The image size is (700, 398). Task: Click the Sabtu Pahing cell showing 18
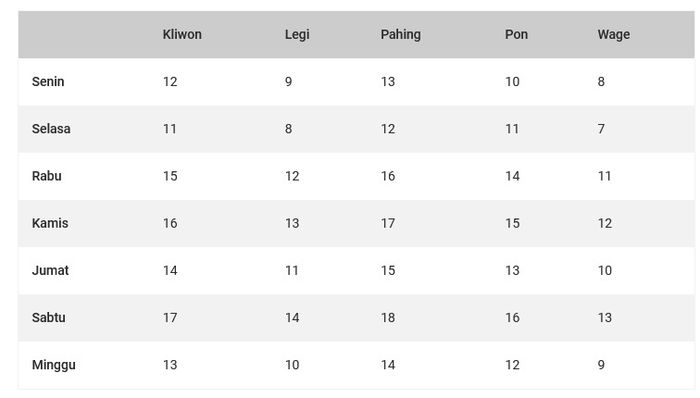388,318
